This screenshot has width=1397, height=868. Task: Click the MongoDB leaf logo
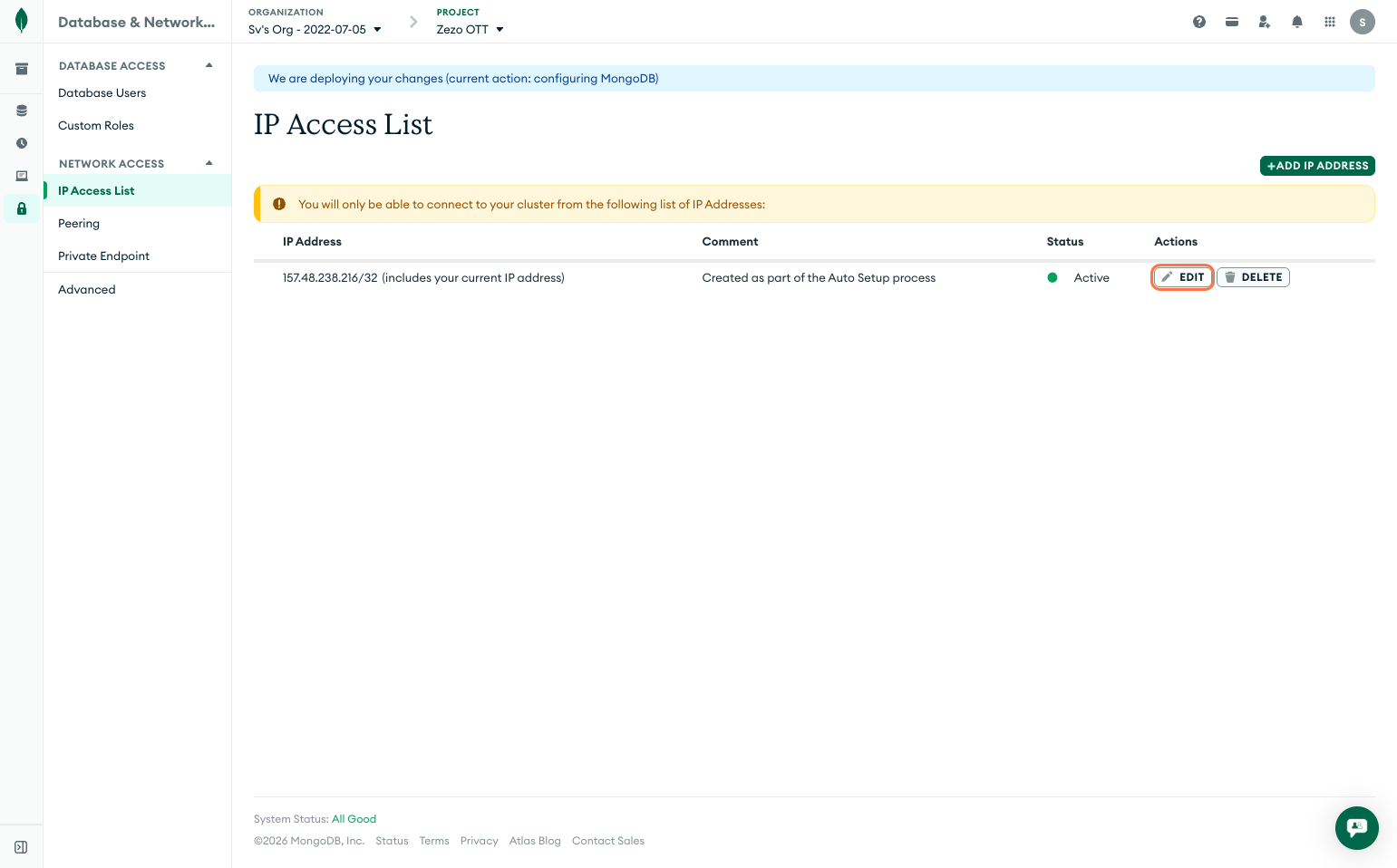(x=22, y=21)
